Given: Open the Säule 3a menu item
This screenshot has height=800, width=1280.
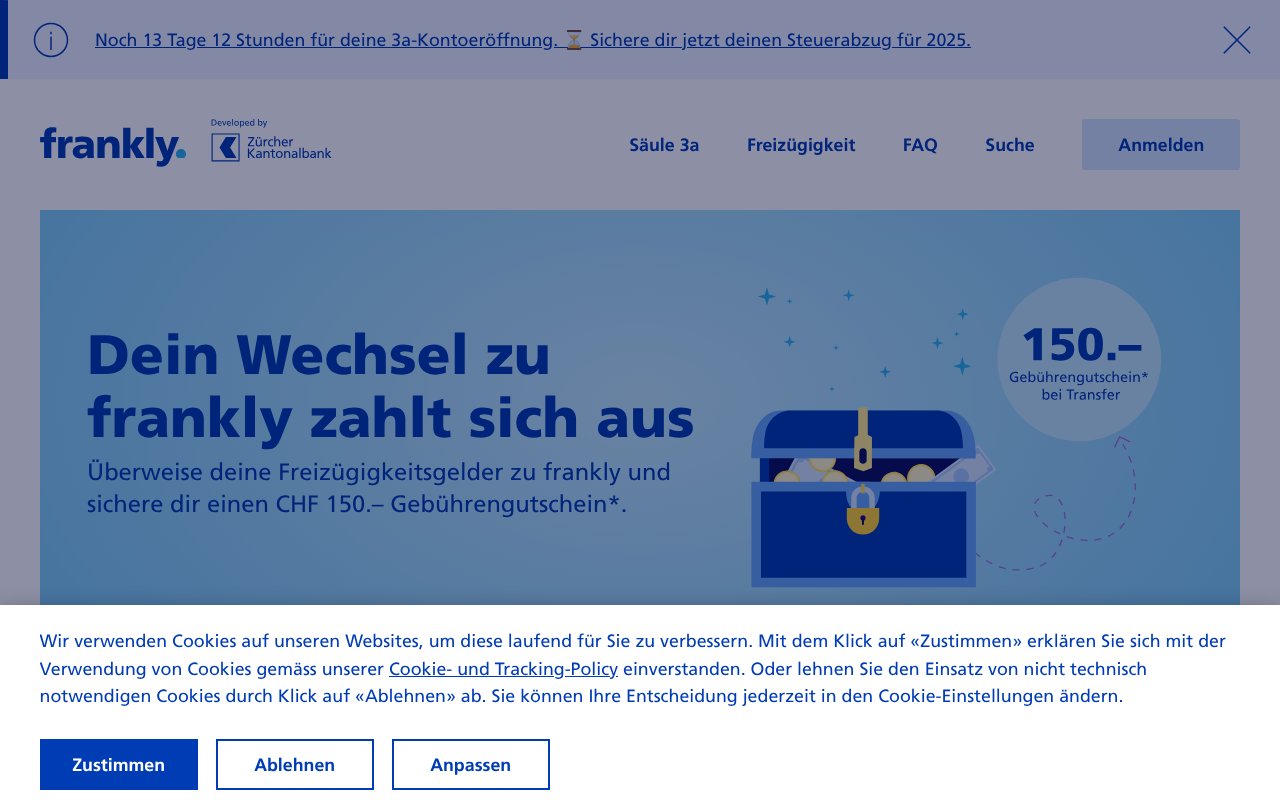Looking at the screenshot, I should [664, 145].
